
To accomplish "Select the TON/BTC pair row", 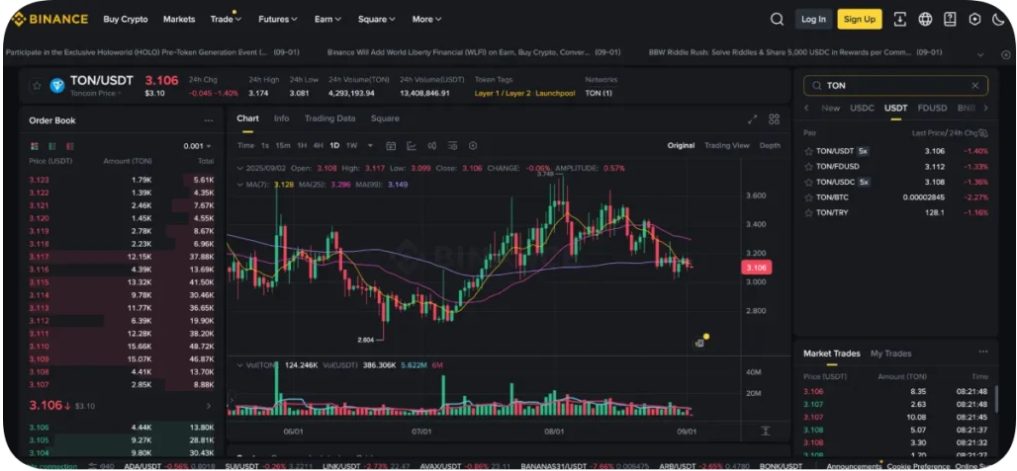I will 896,197.
